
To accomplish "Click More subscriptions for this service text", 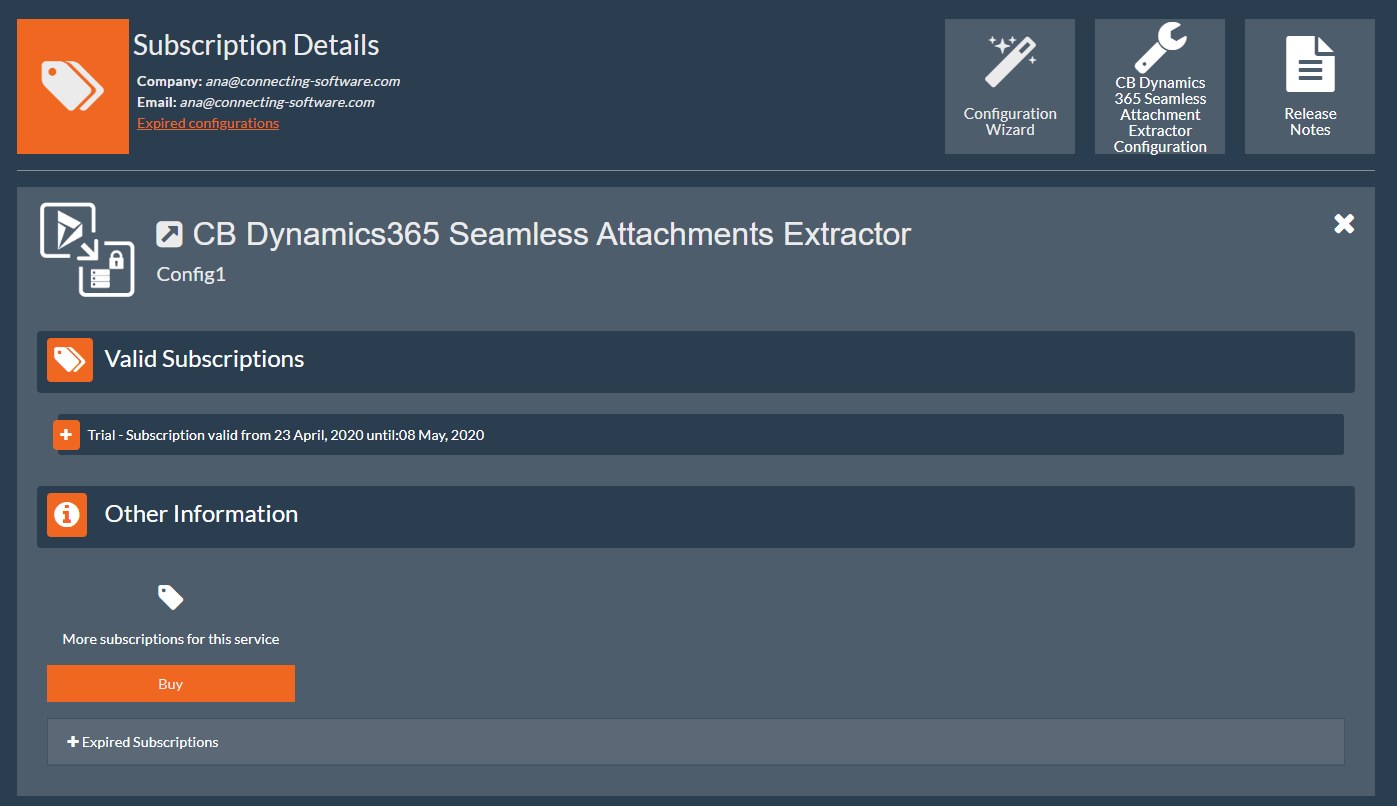I will click(171, 639).
